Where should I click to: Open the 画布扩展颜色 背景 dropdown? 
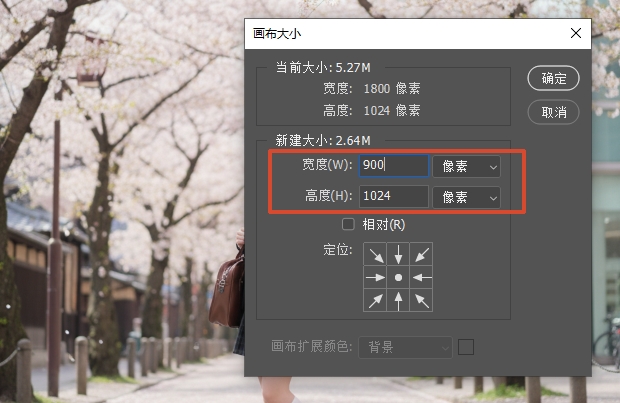[x=405, y=347]
